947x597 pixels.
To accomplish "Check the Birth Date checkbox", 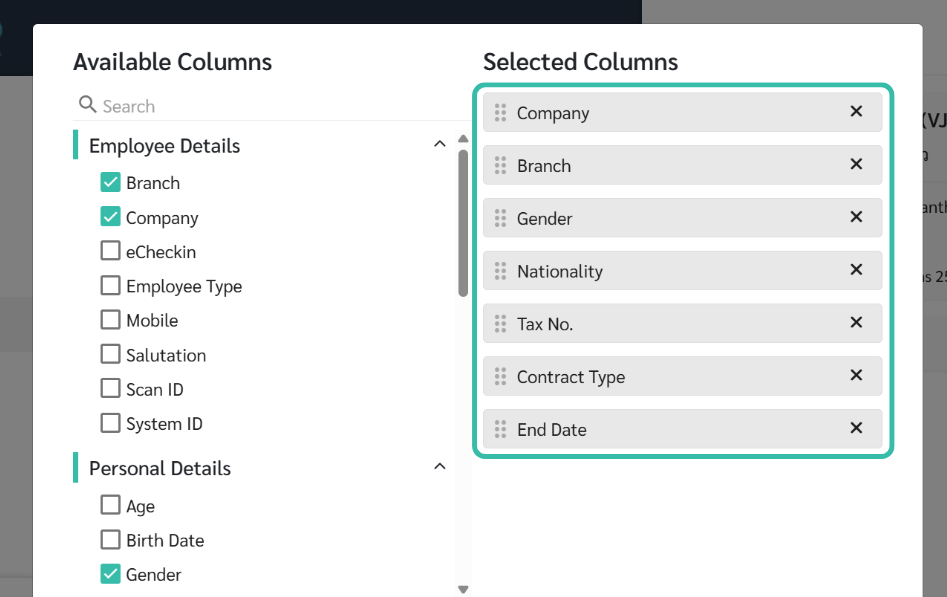I will (x=110, y=539).
